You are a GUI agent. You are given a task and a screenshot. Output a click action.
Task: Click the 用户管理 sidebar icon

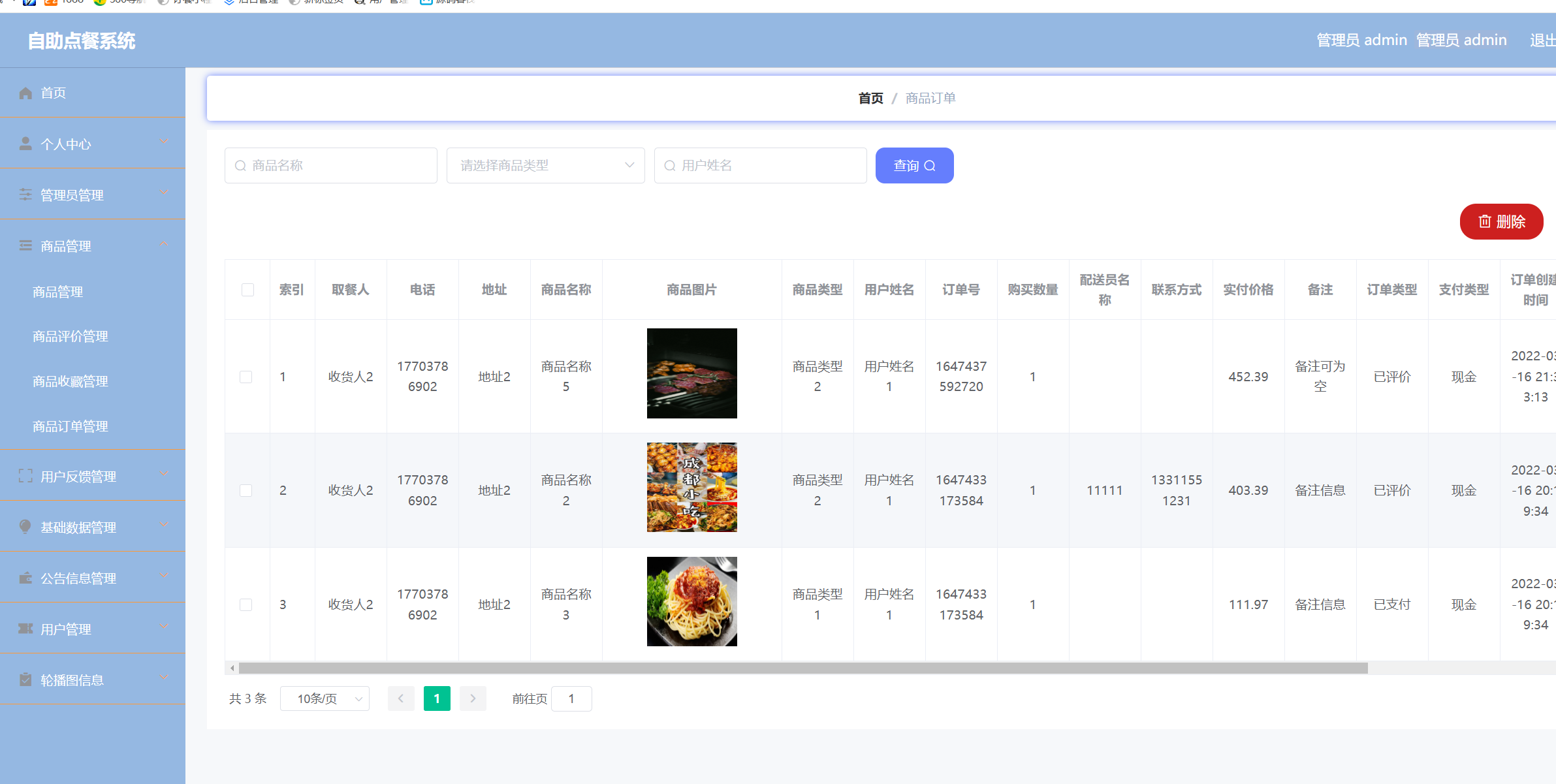tap(25, 628)
